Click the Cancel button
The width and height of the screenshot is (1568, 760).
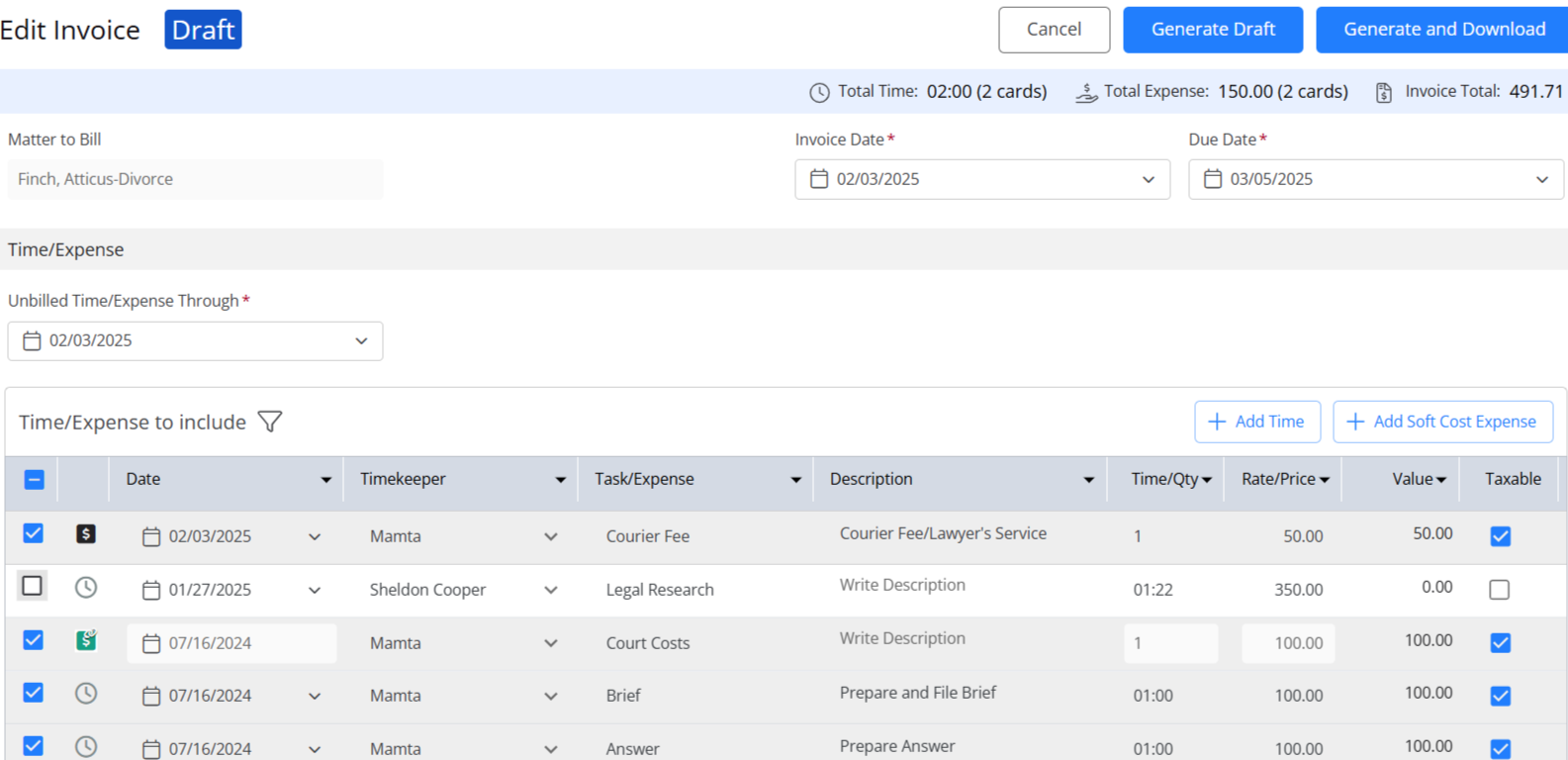click(x=1055, y=30)
